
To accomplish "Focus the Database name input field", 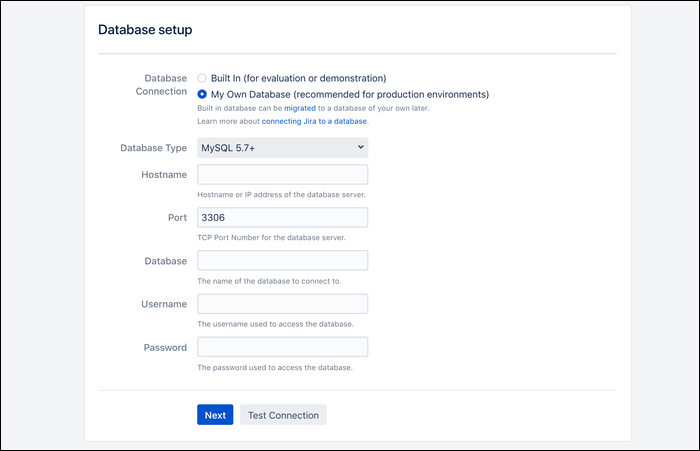I will click(283, 260).
